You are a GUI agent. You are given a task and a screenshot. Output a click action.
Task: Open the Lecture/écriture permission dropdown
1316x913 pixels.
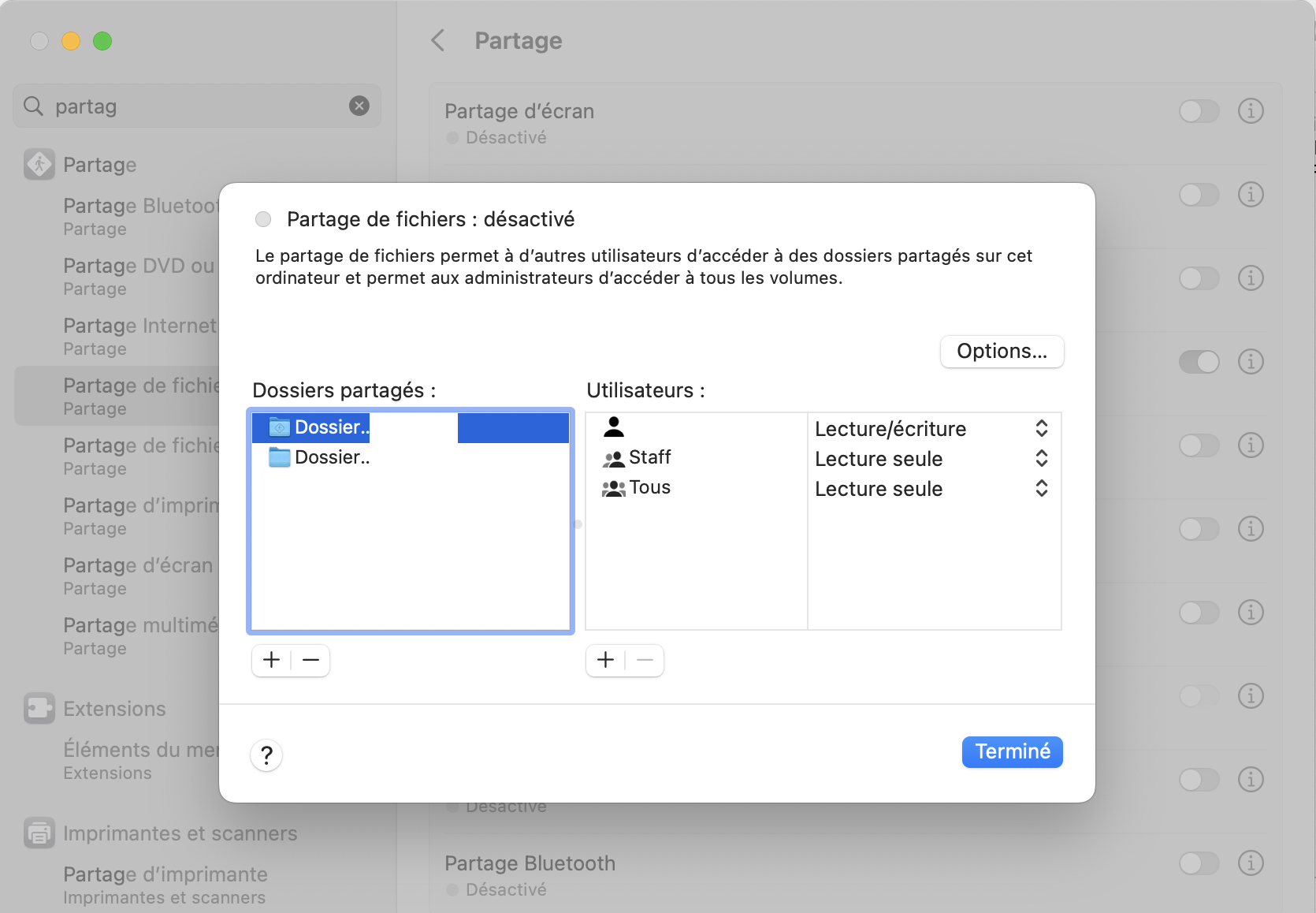[x=1041, y=428]
